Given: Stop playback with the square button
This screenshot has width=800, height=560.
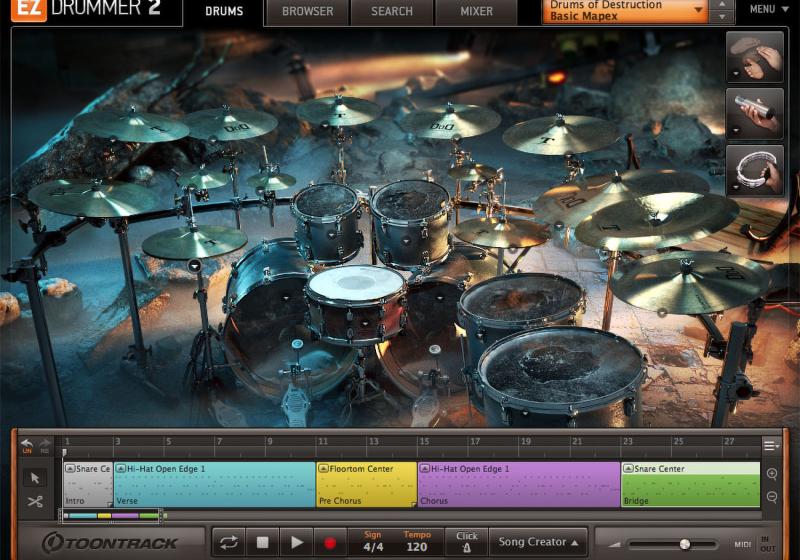Looking at the screenshot, I should [x=262, y=542].
